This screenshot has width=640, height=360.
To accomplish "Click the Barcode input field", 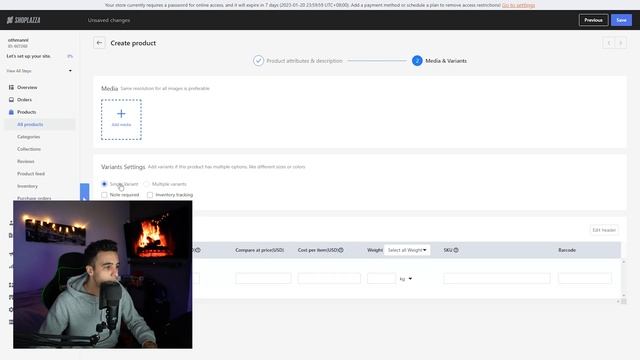I will pos(585,278).
